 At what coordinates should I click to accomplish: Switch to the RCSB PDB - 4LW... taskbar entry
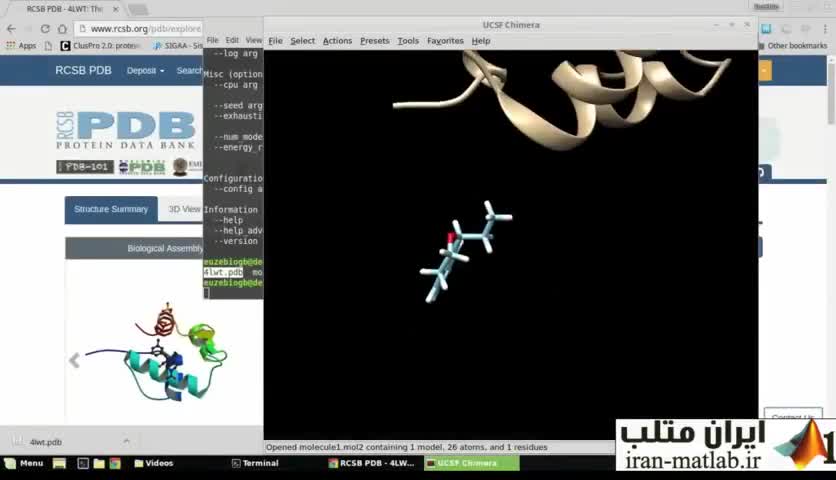click(372, 463)
